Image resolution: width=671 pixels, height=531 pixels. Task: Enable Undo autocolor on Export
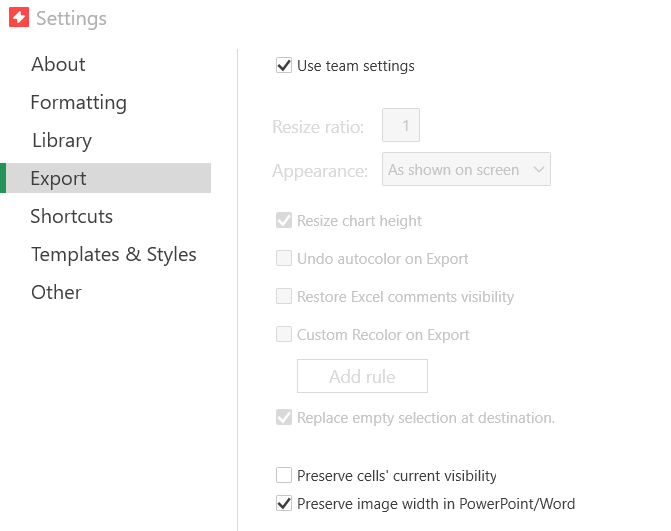pos(284,258)
